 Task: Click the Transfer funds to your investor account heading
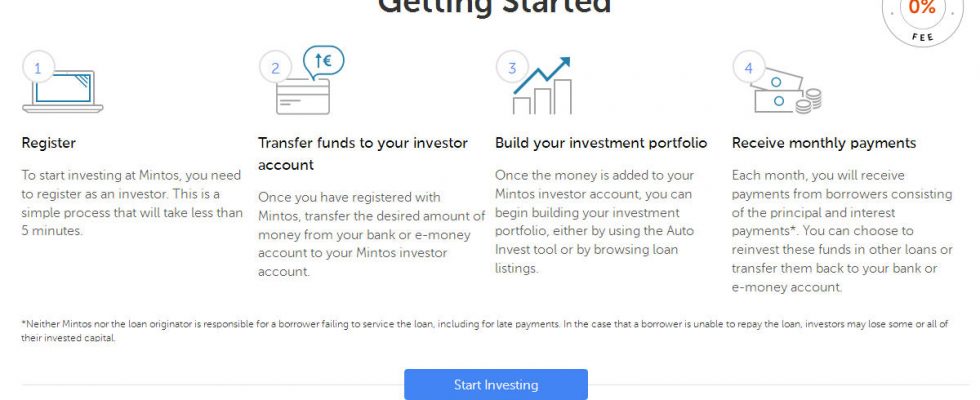(x=363, y=154)
